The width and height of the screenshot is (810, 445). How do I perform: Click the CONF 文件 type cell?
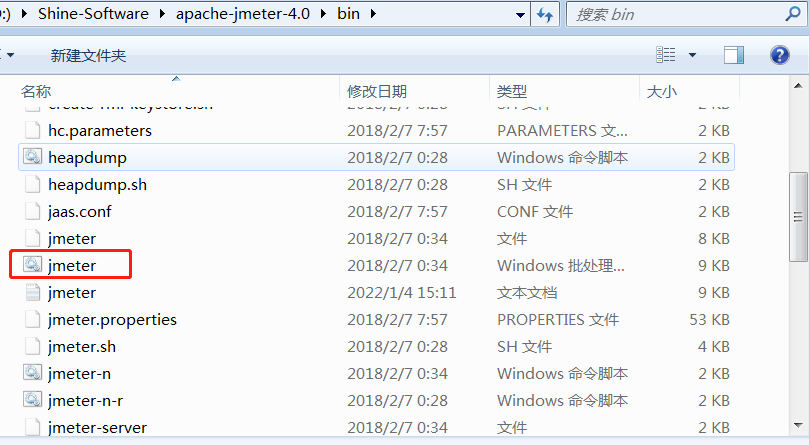coord(535,211)
